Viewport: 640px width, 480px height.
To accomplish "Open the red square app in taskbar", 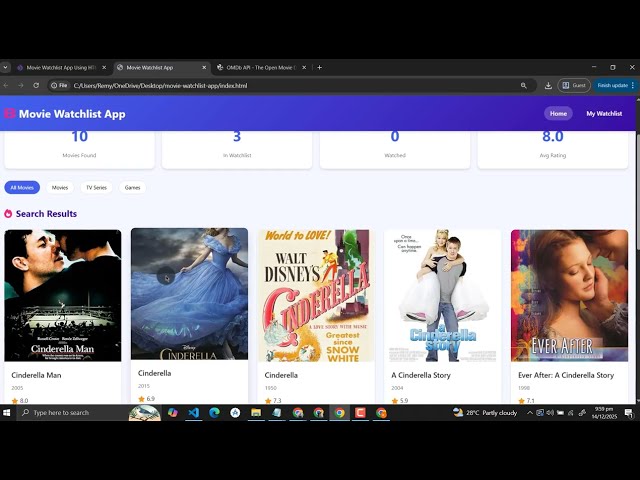I will pos(360,413).
